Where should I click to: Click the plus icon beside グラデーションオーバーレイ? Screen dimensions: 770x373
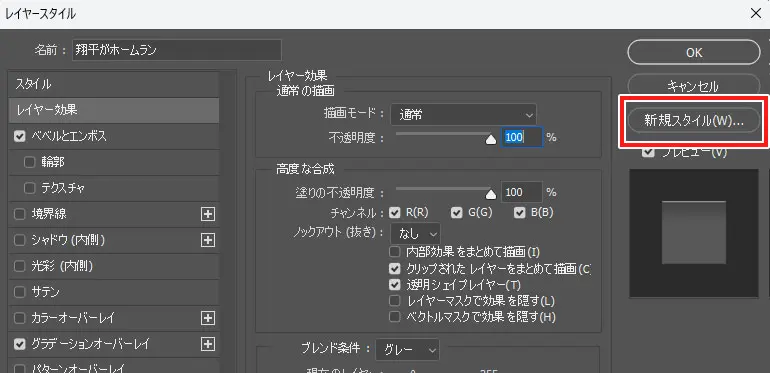click(x=208, y=344)
